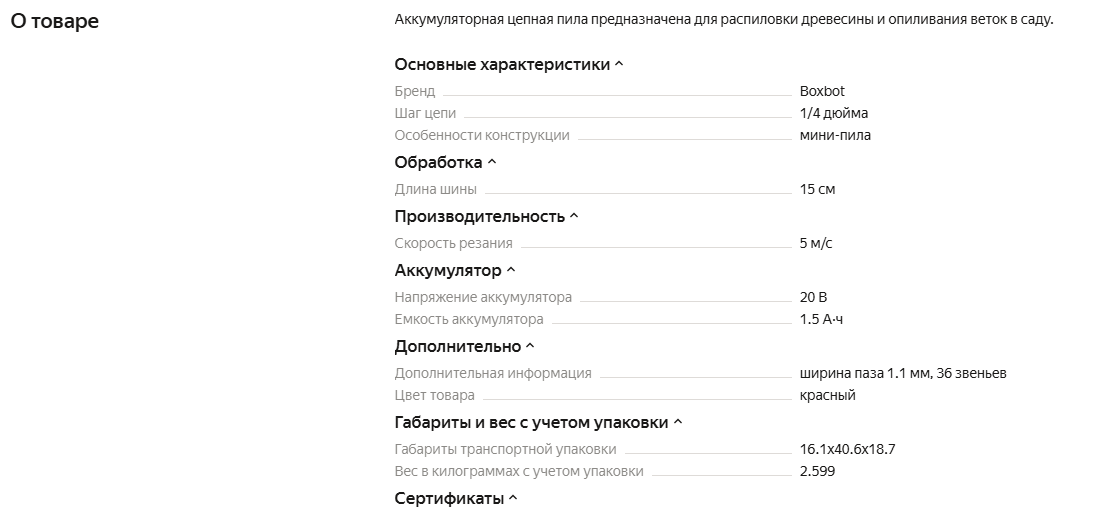Collapse the Основные характеристики section chevron
Image resolution: width=1094 pixels, height=520 pixels.
(619, 65)
